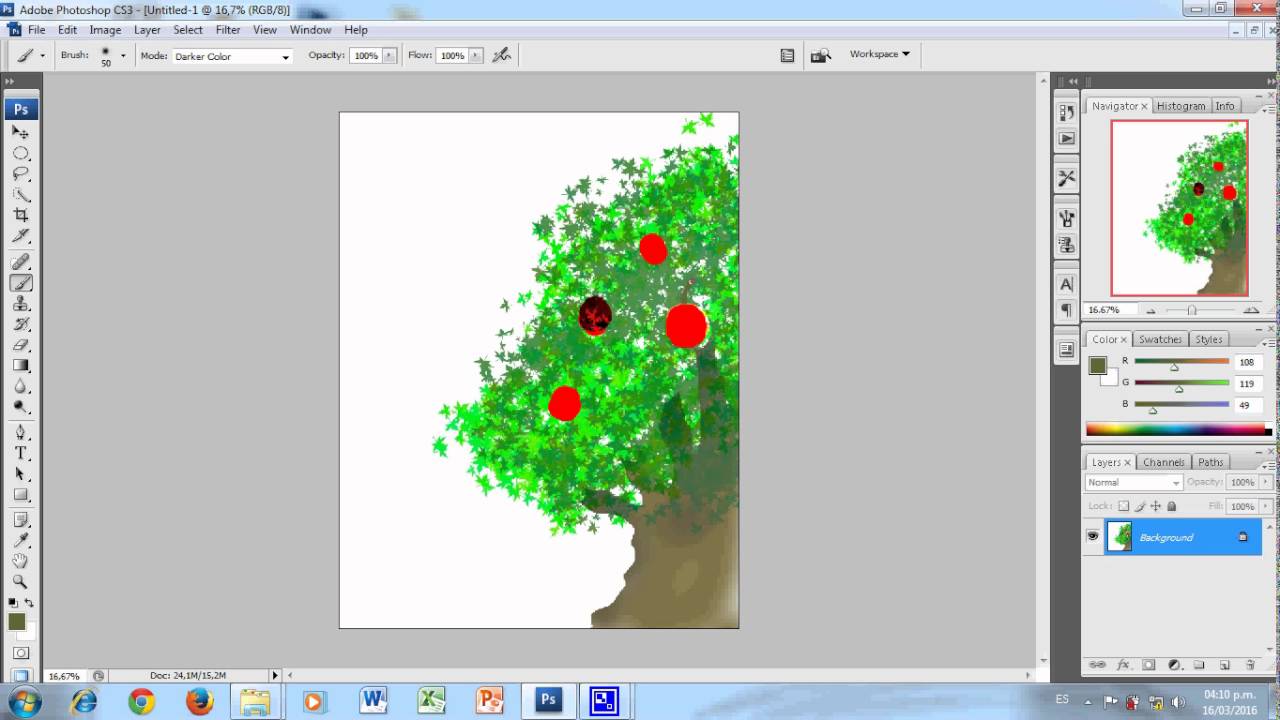Select the Eyedropper tool
Viewport: 1280px width, 720px height.
click(21, 540)
